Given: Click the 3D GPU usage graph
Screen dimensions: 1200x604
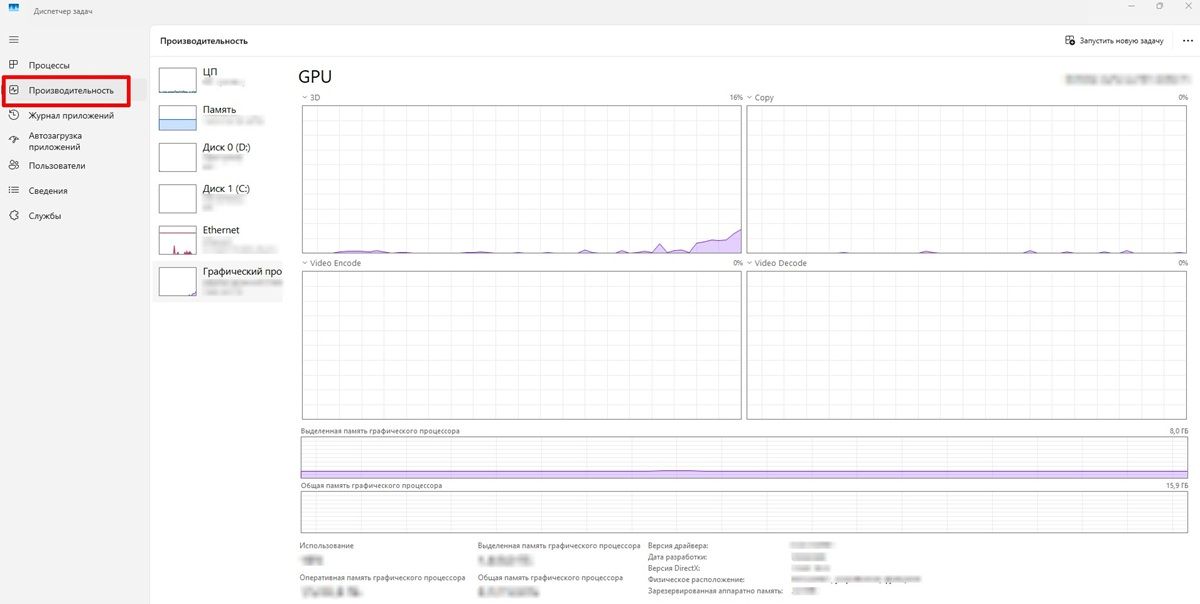Looking at the screenshot, I should (521, 179).
